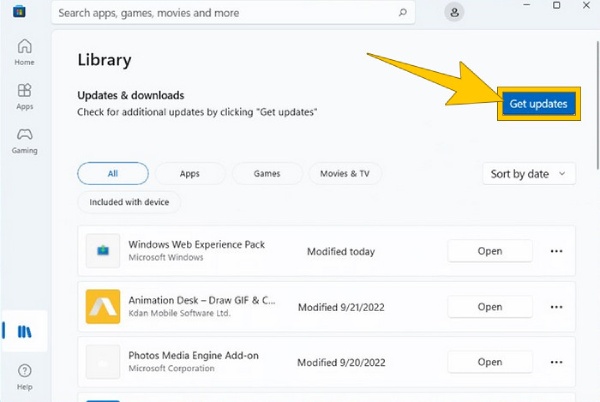Click Windows Web Experience Pack title
Screen dimensions: 600x402
pos(197,244)
